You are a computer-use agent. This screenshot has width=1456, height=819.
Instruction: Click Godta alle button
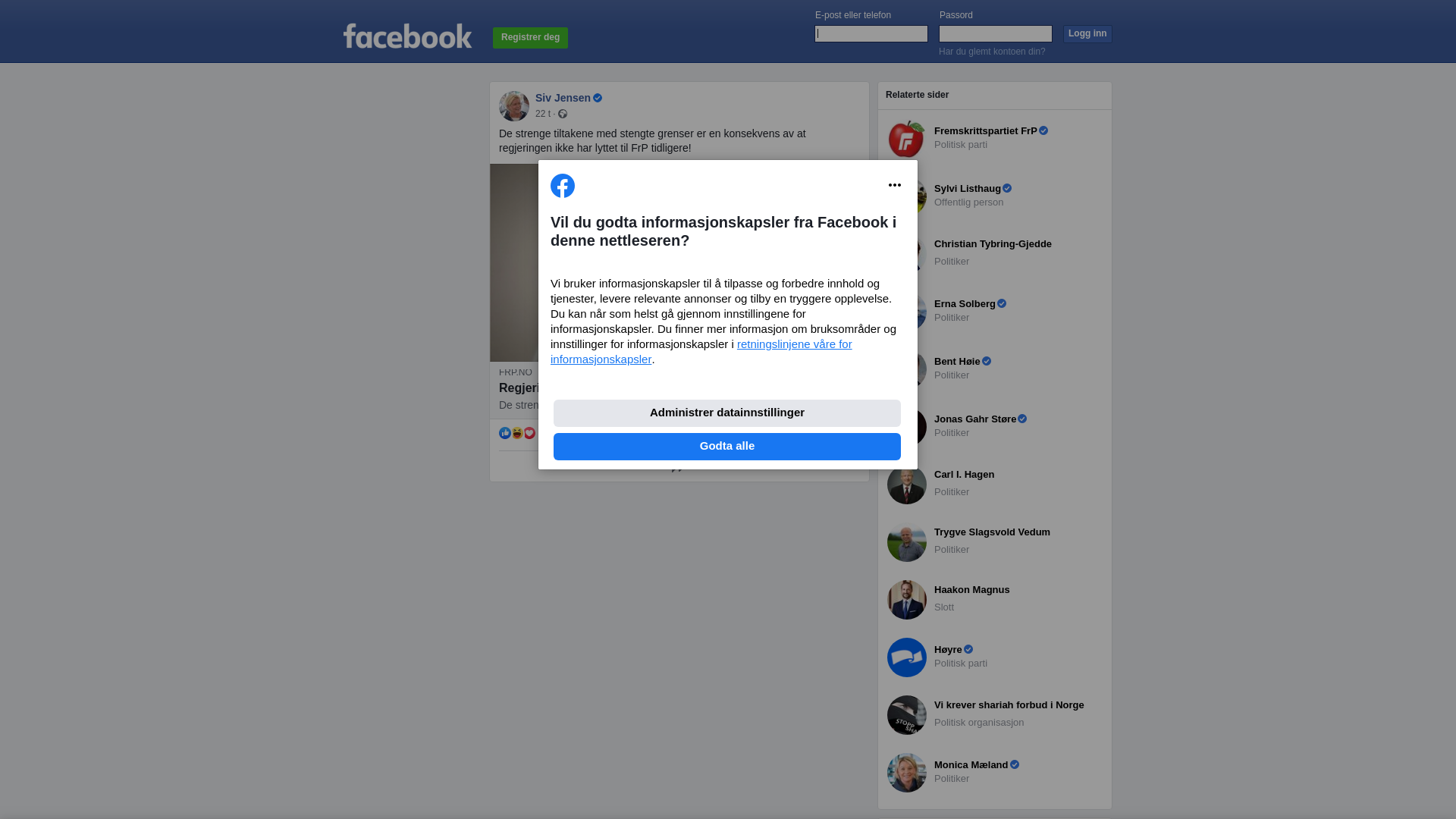(x=727, y=447)
